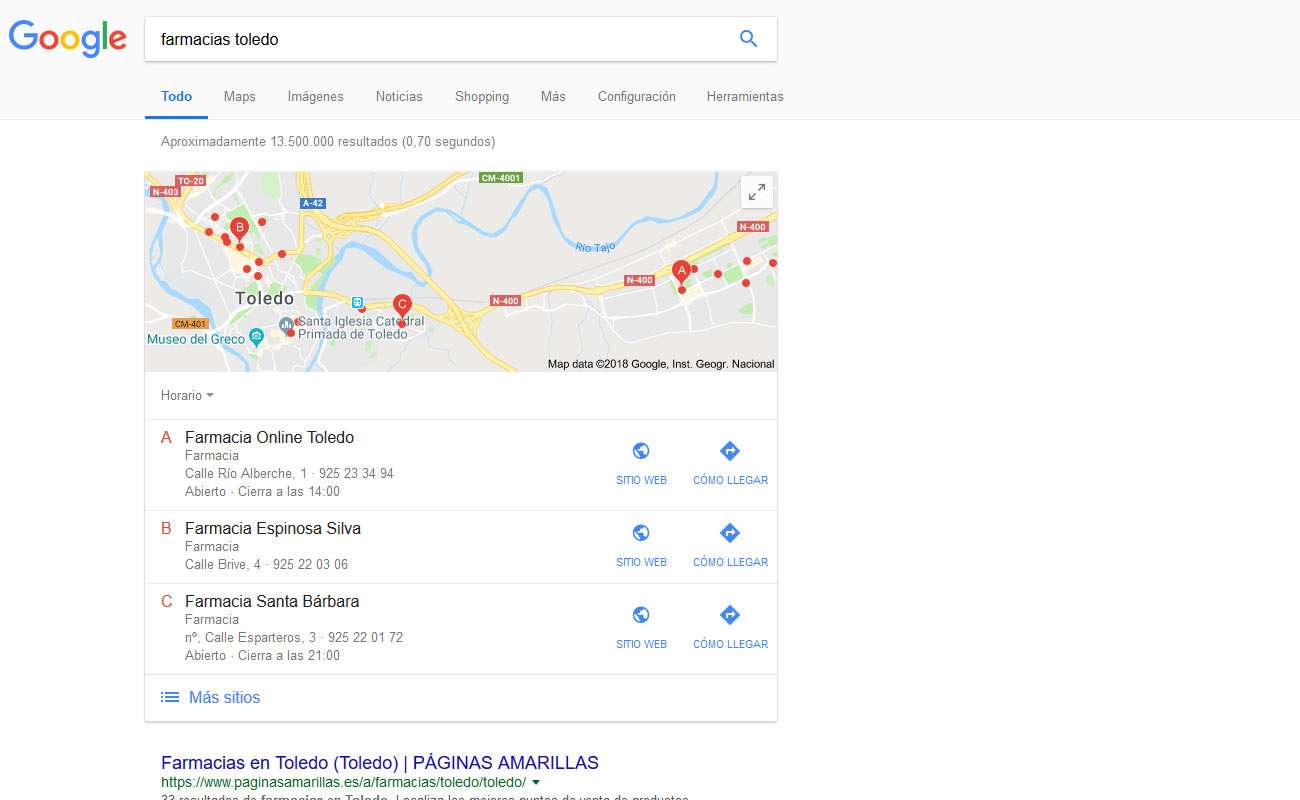Click the Toledo city label on map

(x=265, y=298)
